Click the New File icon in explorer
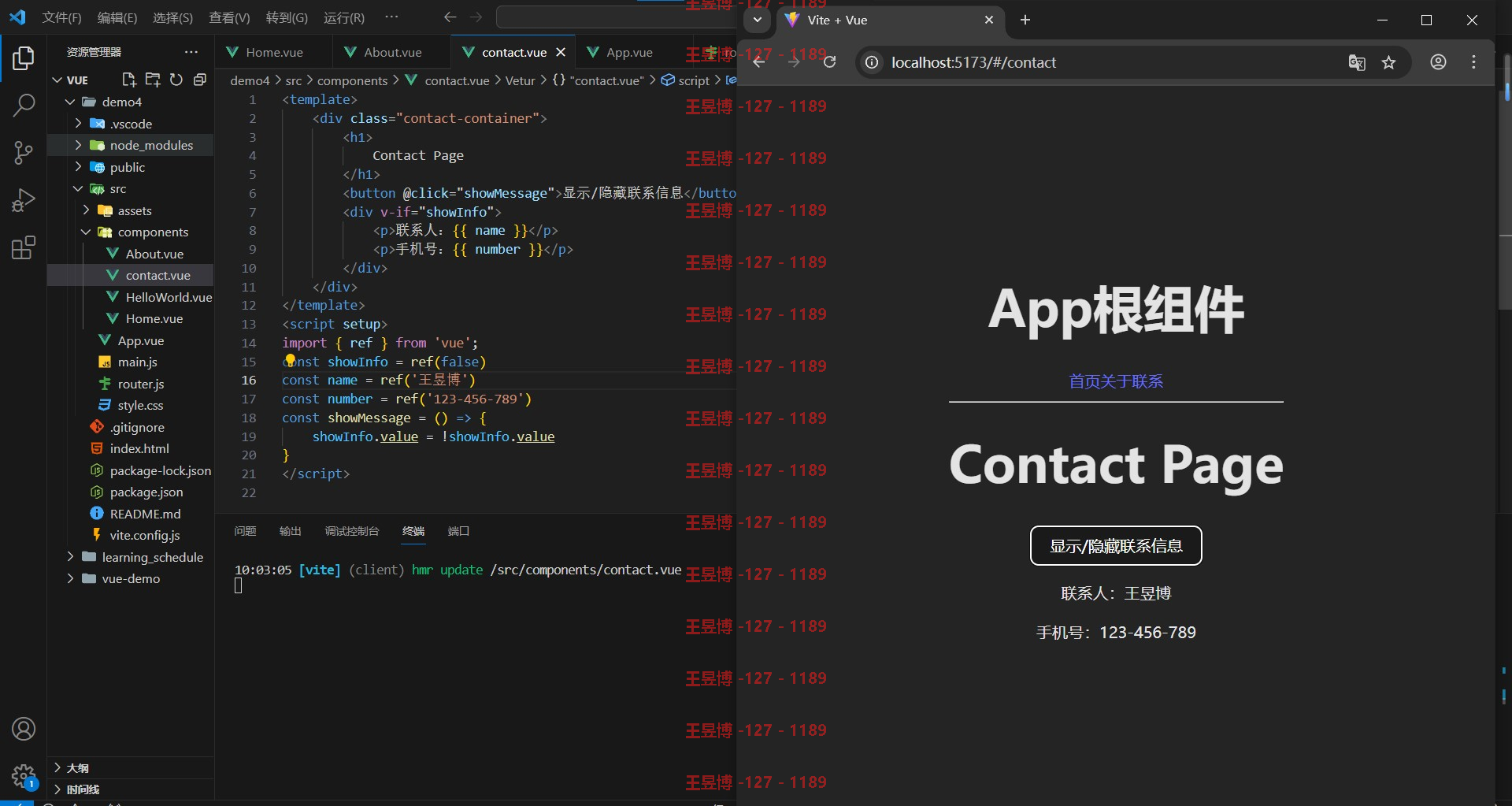 129,80
